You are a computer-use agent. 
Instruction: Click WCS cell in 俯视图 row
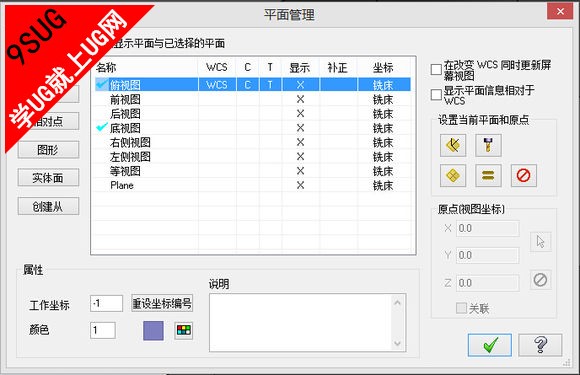(217, 85)
